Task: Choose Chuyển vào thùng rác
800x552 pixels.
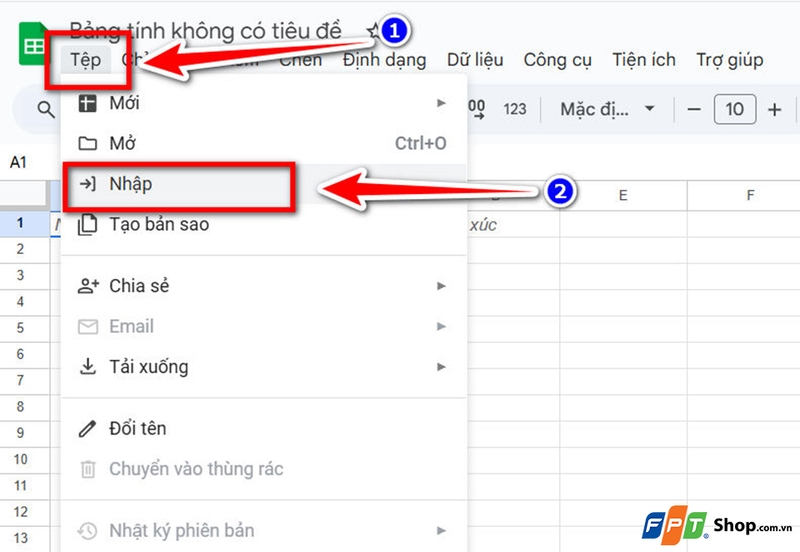Action: tap(263, 469)
